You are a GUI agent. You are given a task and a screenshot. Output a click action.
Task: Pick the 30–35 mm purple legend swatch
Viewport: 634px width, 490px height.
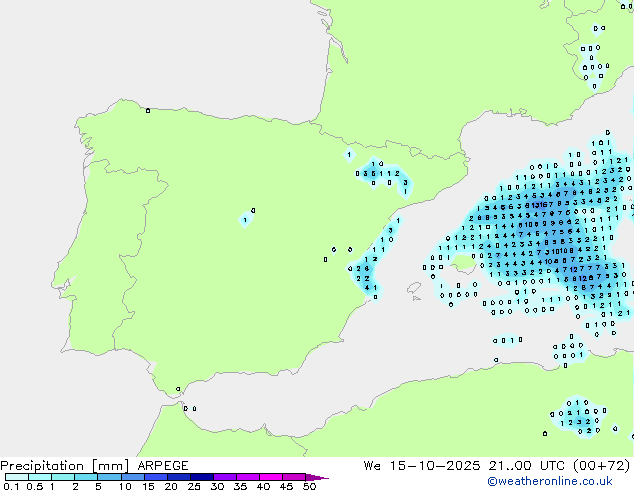(225, 477)
